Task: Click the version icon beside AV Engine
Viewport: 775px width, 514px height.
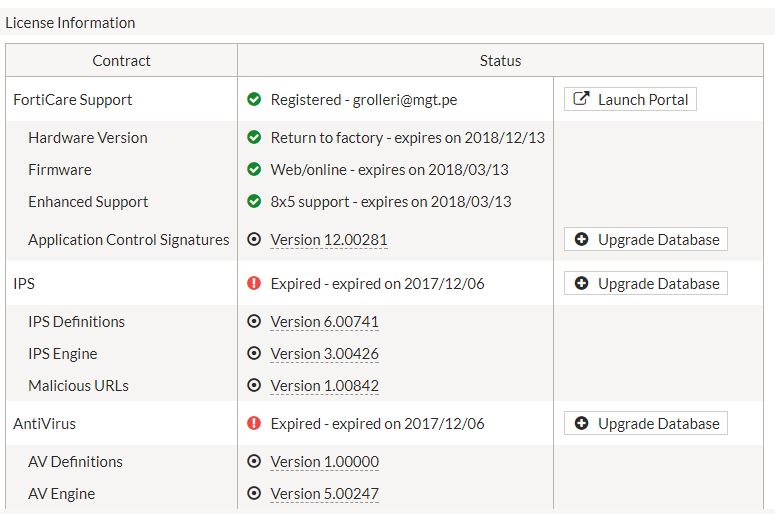Action: [x=254, y=494]
